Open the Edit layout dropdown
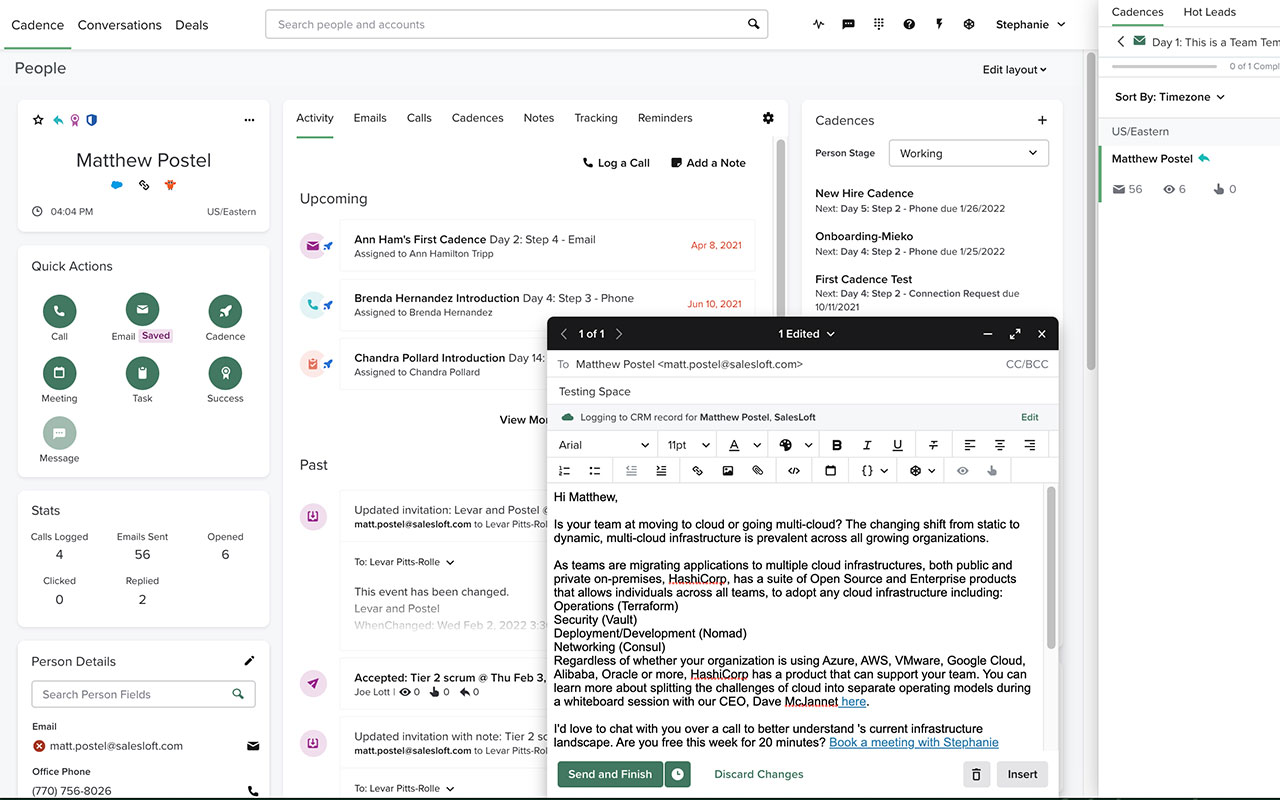 [1014, 70]
